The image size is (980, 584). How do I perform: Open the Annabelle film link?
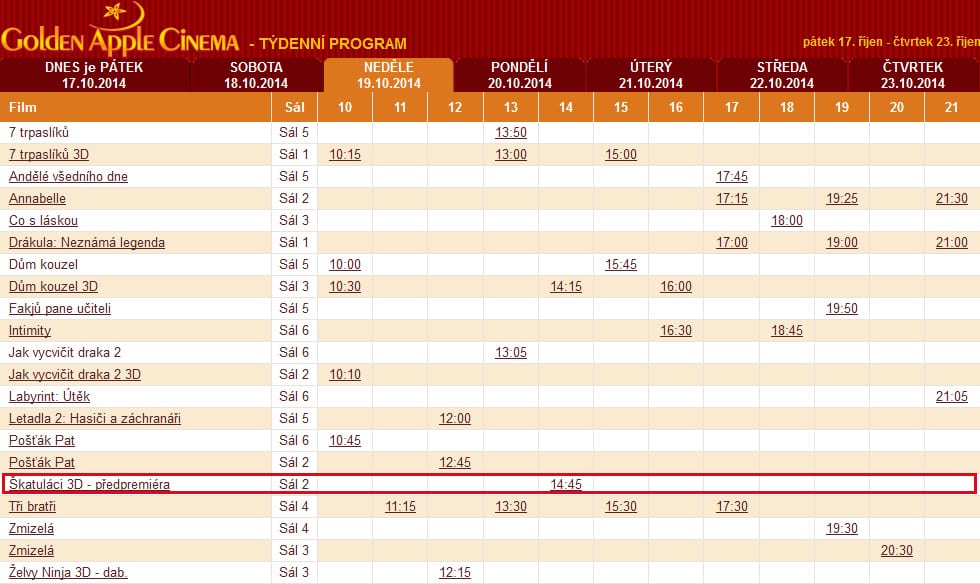coord(37,199)
